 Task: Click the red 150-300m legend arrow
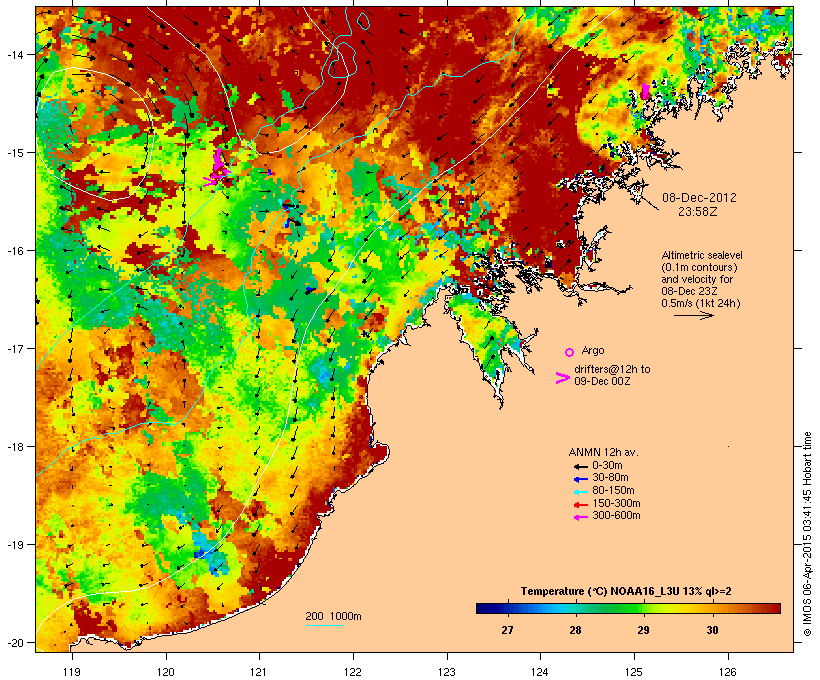pos(581,504)
